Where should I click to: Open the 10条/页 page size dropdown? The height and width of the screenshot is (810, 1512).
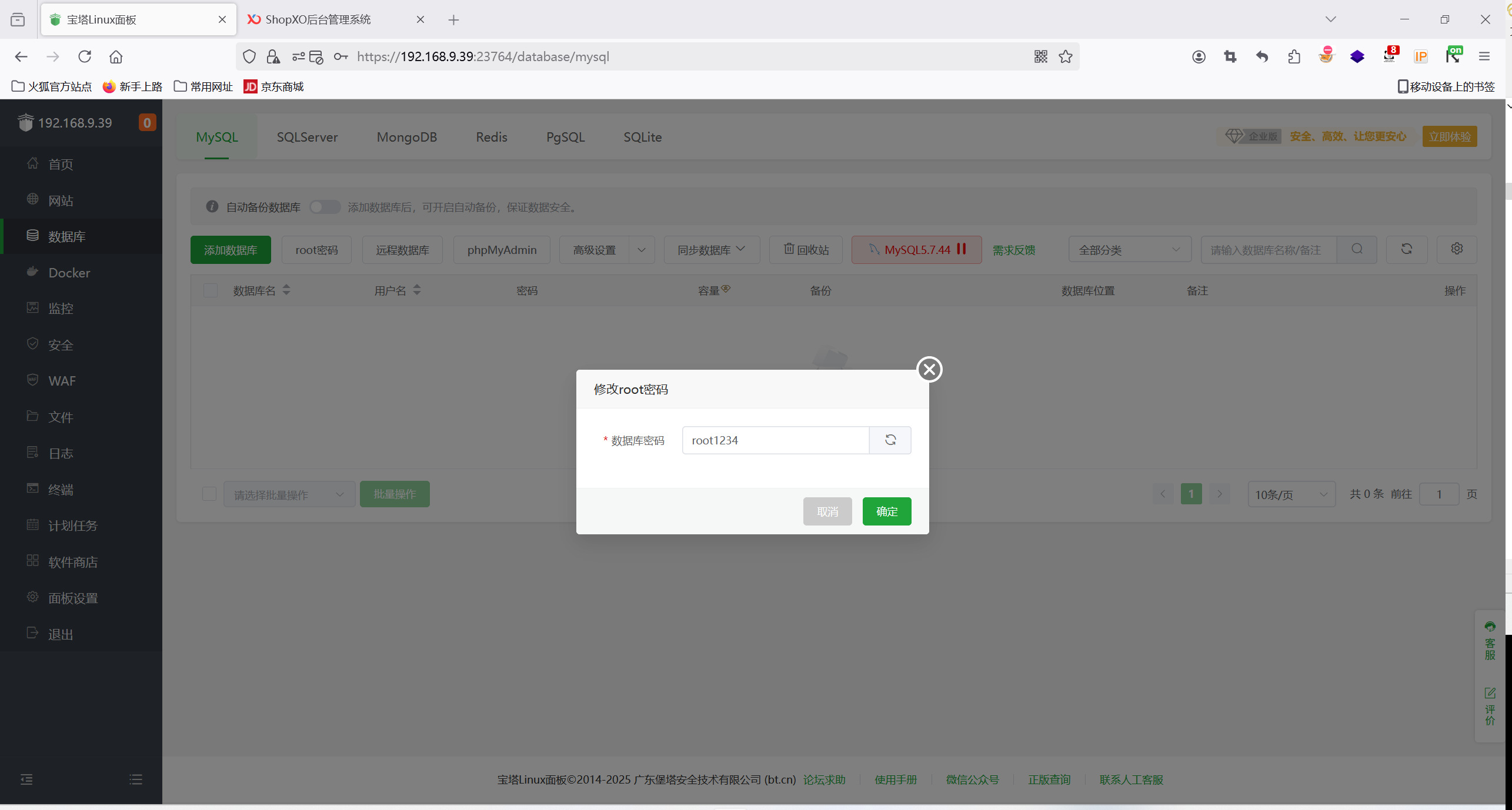(1291, 494)
